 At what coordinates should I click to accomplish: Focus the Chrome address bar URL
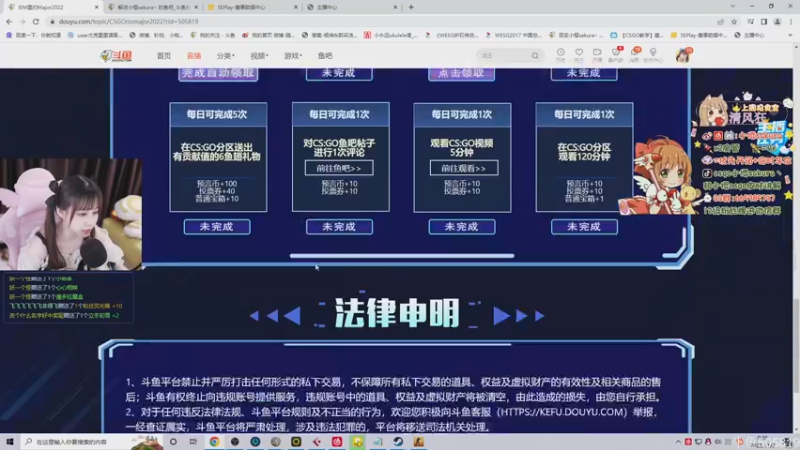click(x=129, y=21)
